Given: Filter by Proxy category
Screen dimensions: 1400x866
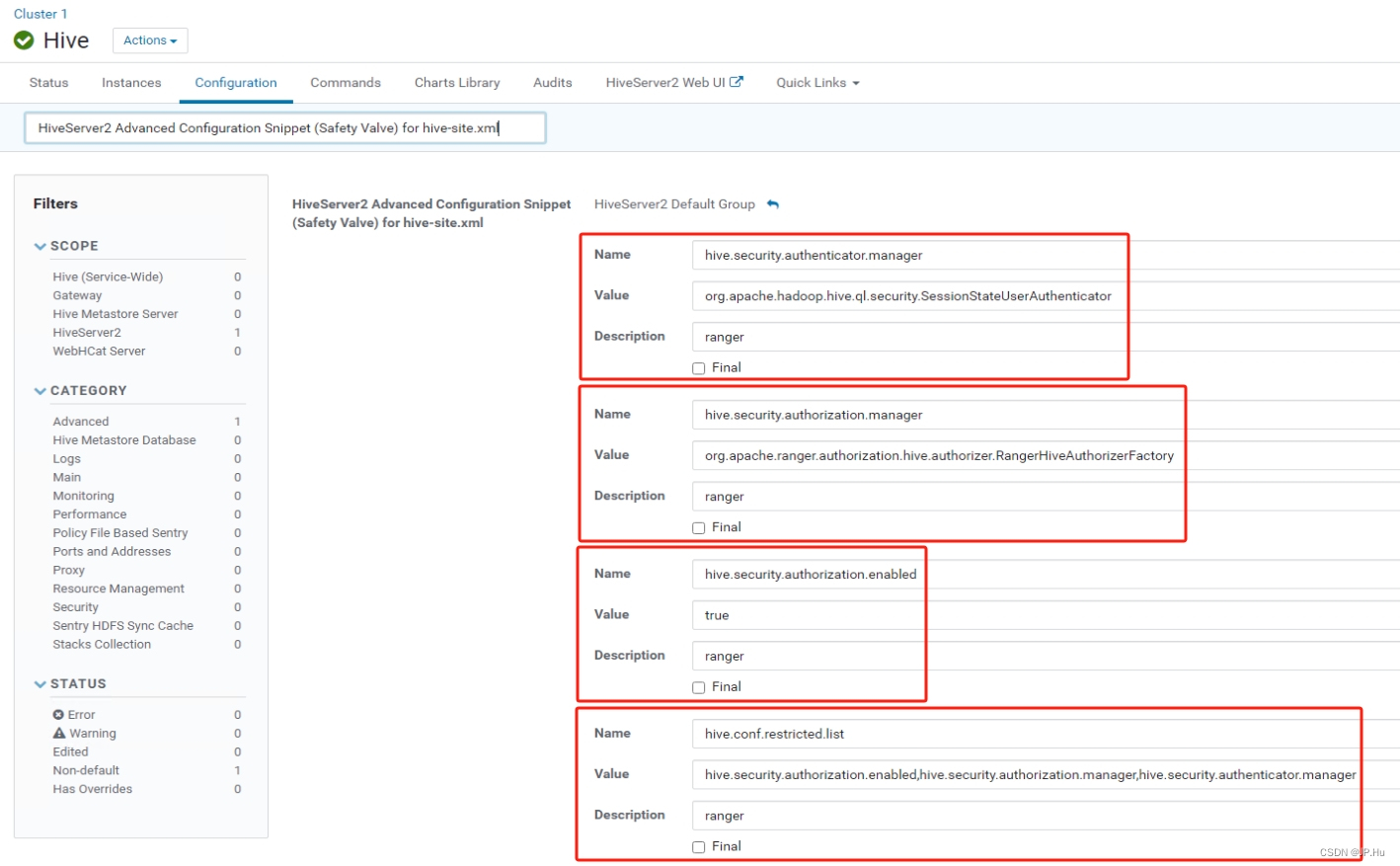Looking at the screenshot, I should click(69, 571).
